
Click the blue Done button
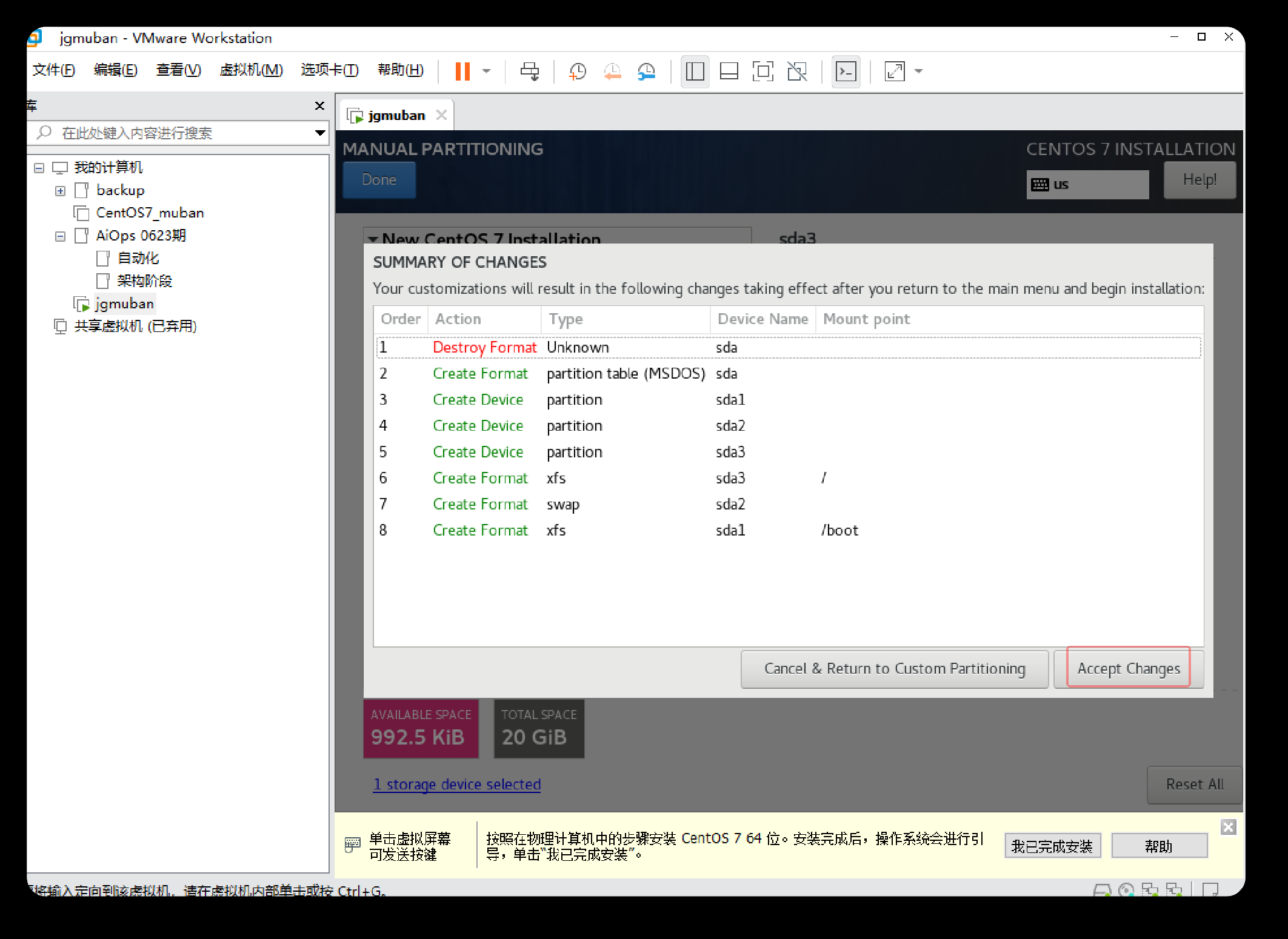379,180
